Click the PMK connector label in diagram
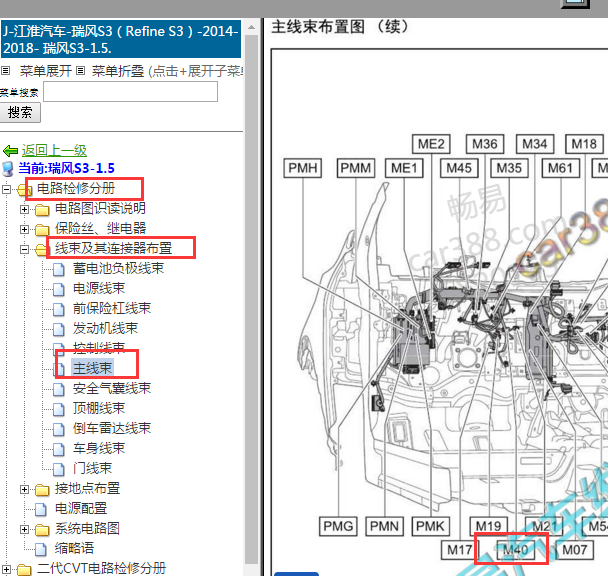This screenshot has width=608, height=576. (x=430, y=526)
